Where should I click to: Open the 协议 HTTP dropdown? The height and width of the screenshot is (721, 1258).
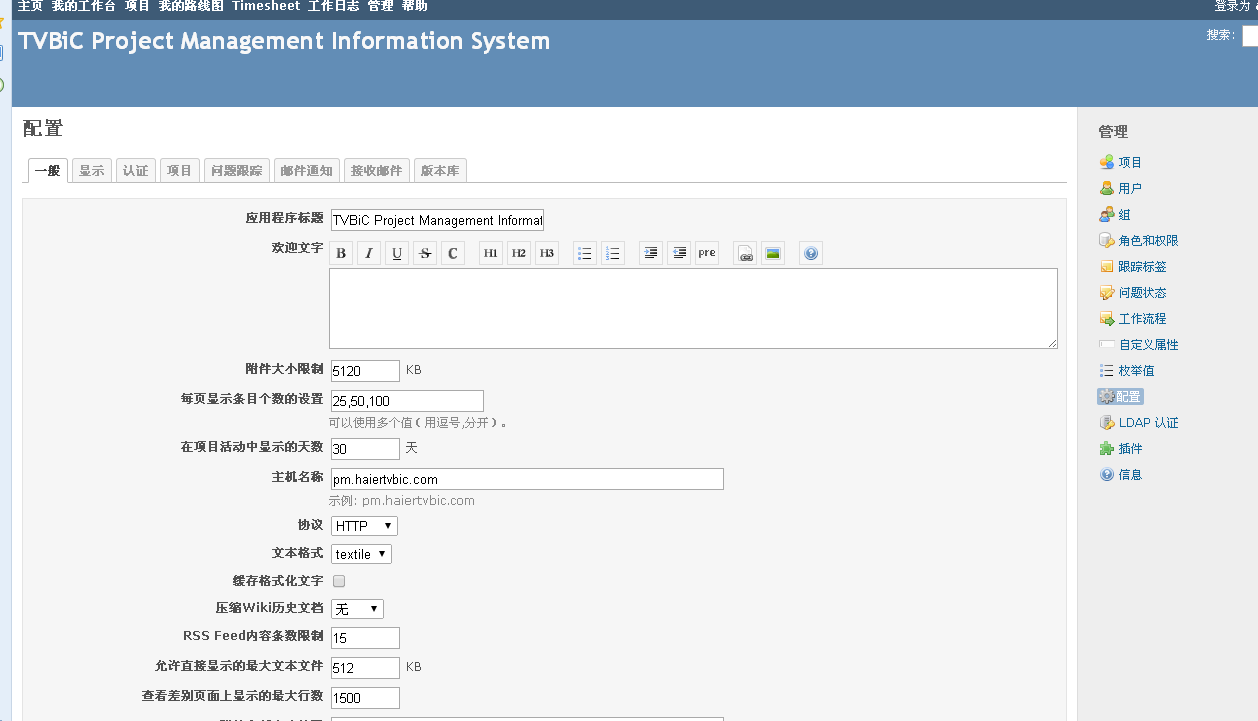(x=364, y=526)
